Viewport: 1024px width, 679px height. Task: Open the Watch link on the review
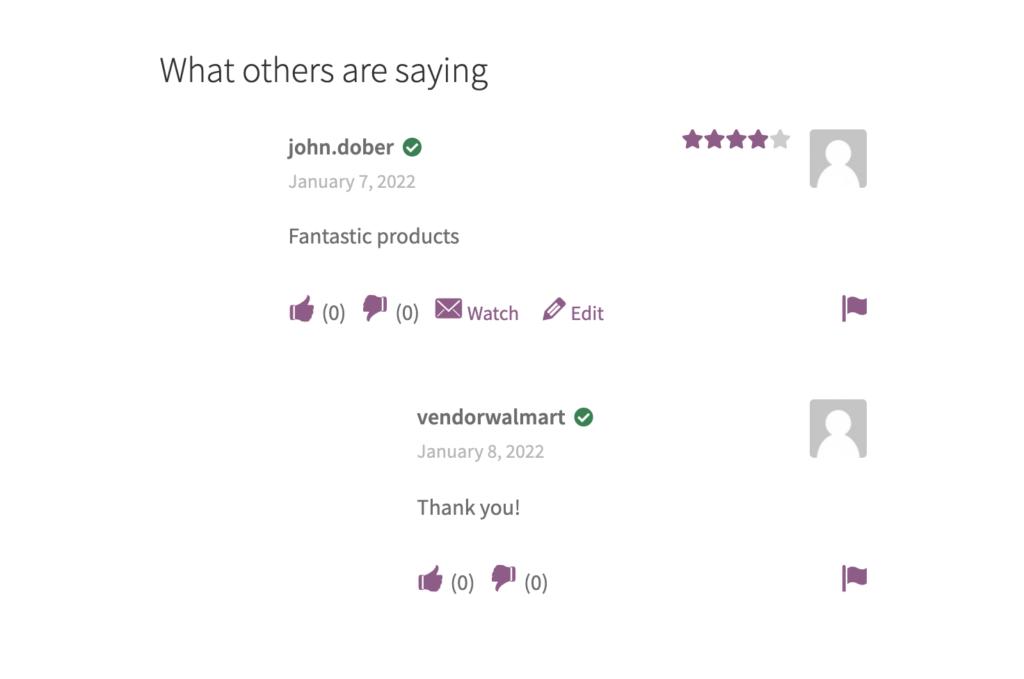pyautogui.click(x=492, y=313)
